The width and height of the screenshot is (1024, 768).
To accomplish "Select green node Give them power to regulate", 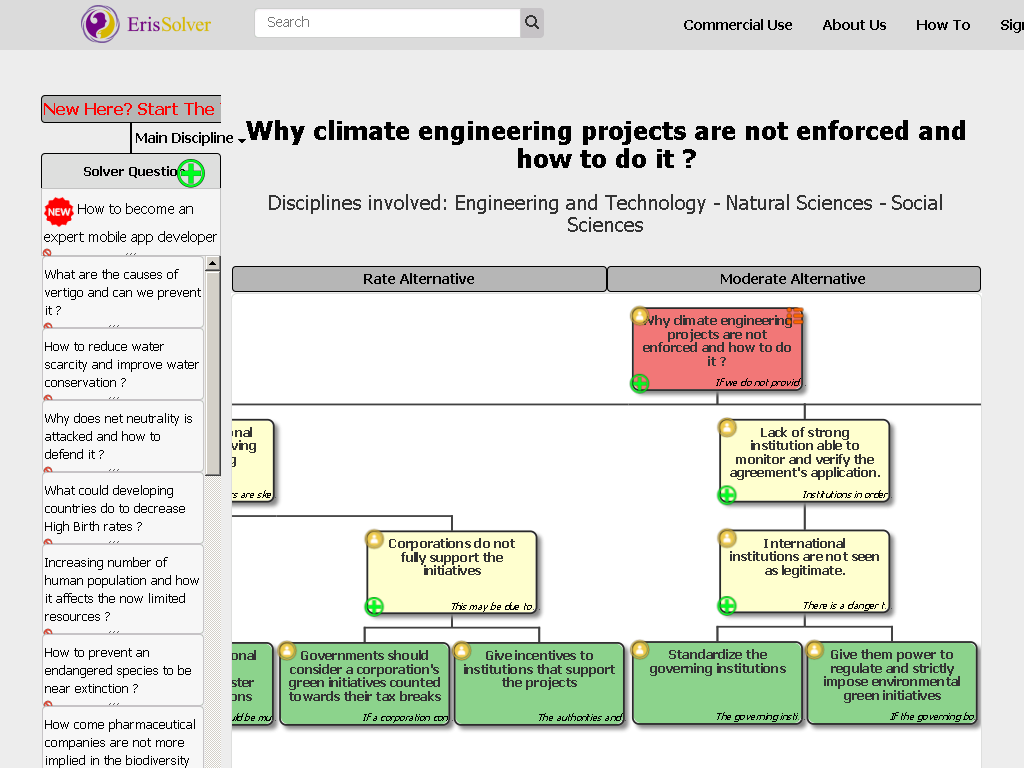I will click(892, 683).
